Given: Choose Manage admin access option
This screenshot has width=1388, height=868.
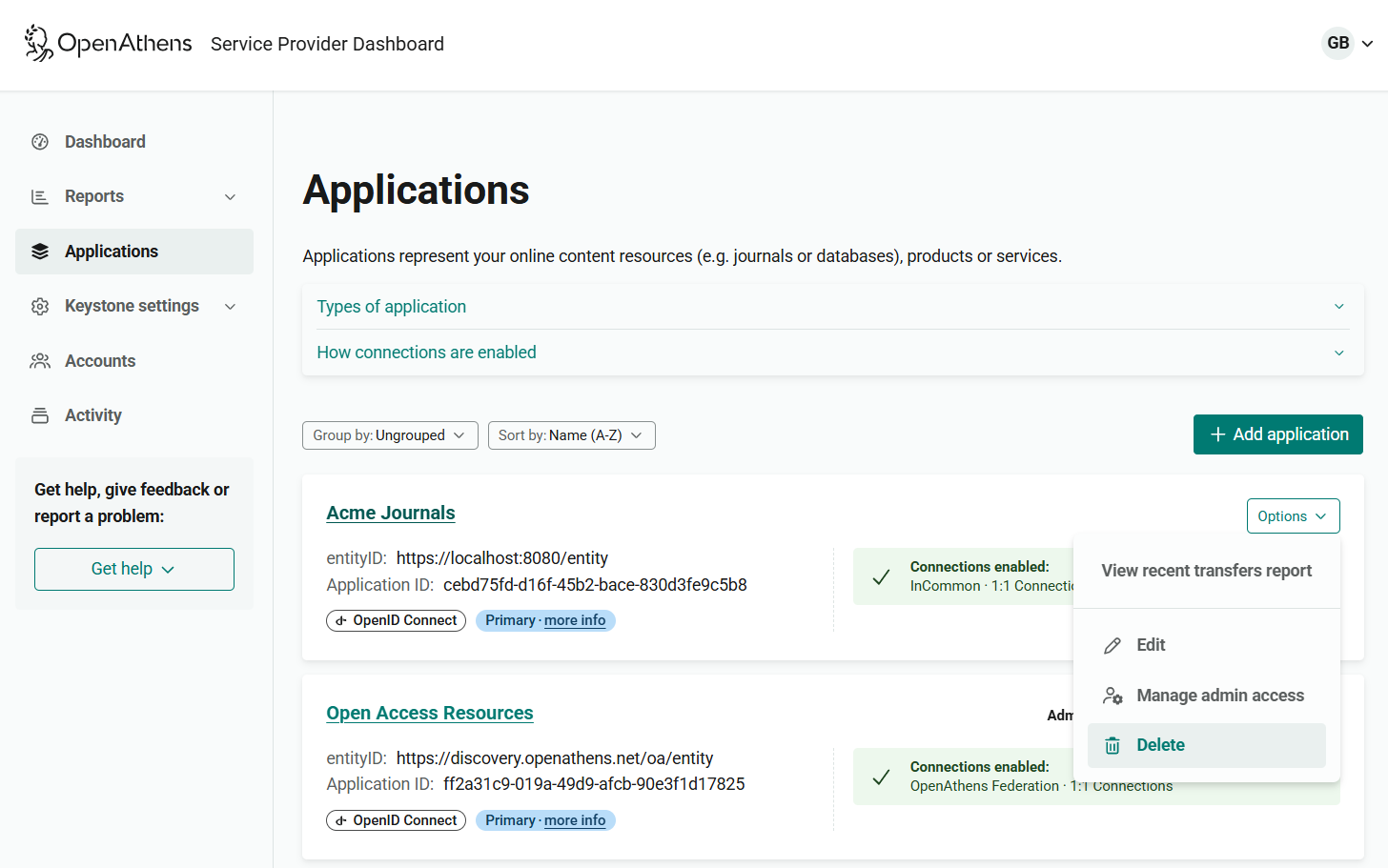Looking at the screenshot, I should (1206, 696).
